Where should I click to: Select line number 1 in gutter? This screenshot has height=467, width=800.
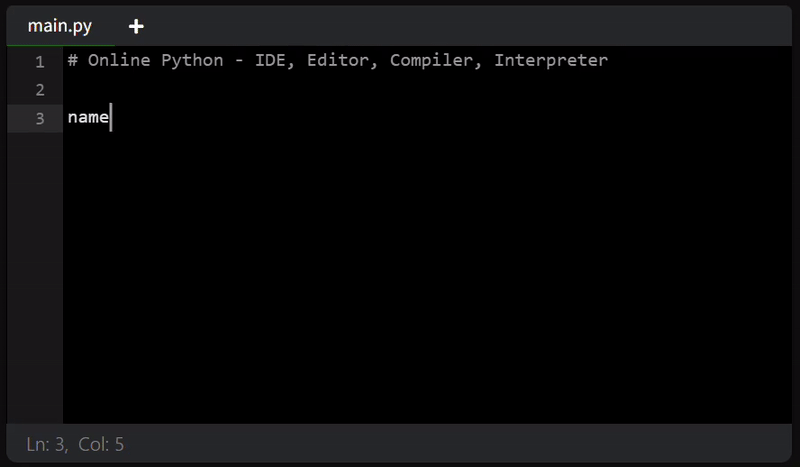(x=40, y=62)
